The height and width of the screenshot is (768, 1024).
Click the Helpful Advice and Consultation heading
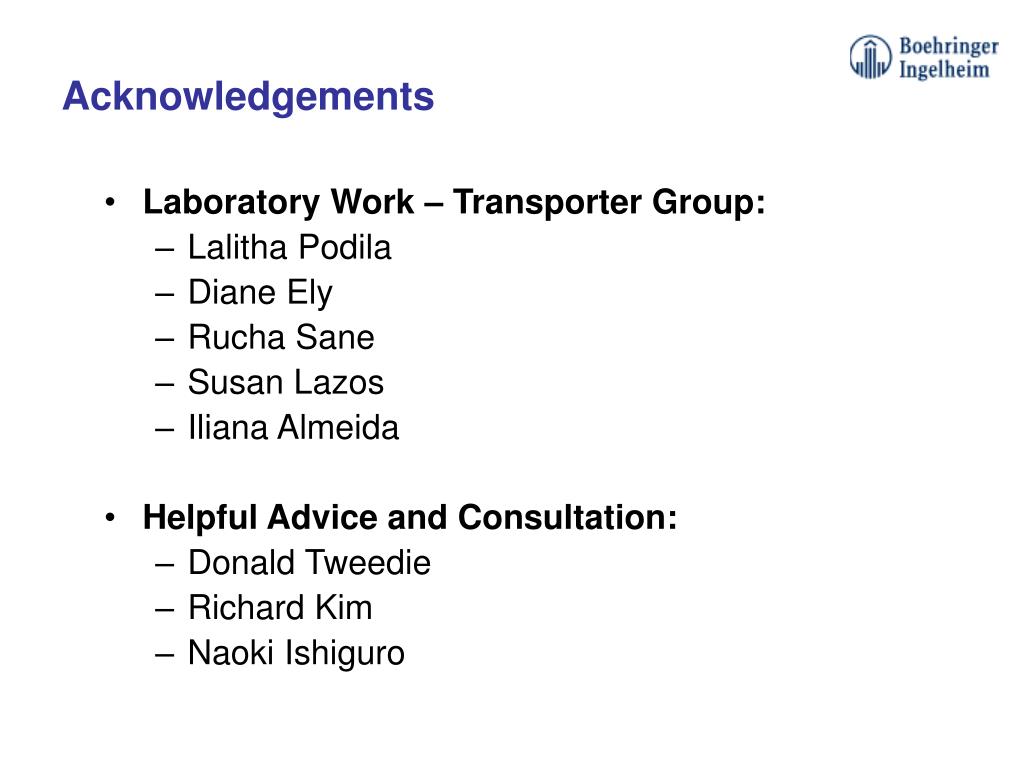(x=410, y=517)
